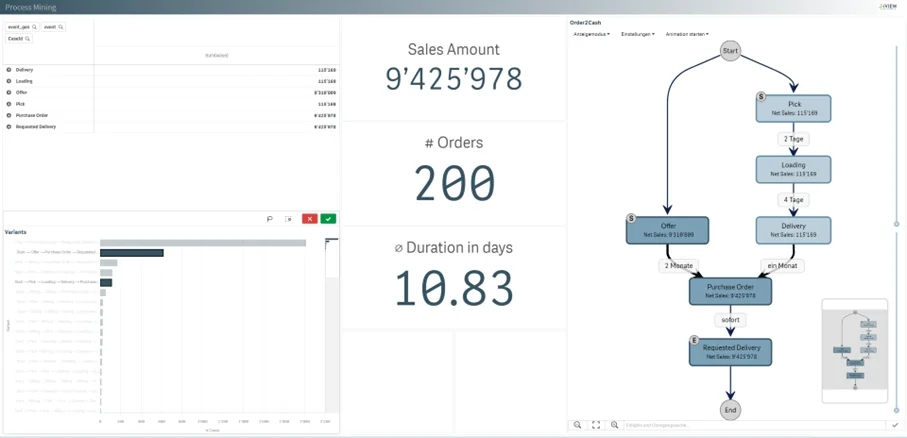Screen dimensions: 907x438
Task: Expand the Delivery row in pivot table
Action: [x=9, y=70]
